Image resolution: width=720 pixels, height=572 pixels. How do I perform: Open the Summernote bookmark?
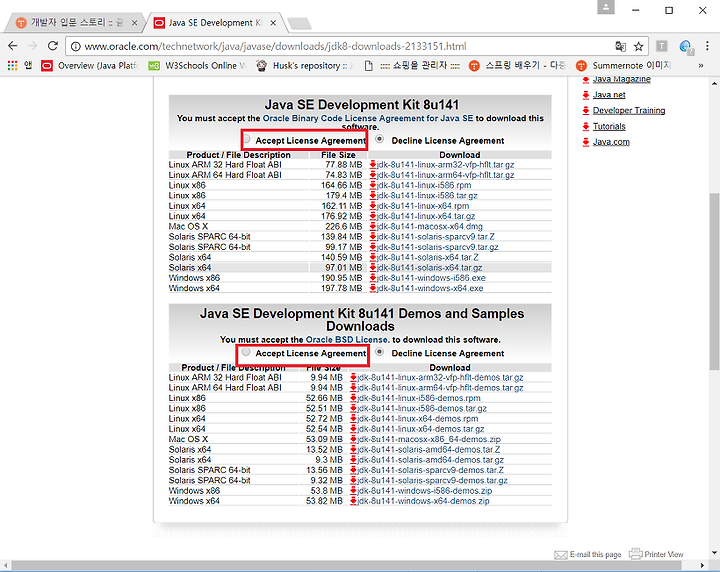[x=624, y=66]
